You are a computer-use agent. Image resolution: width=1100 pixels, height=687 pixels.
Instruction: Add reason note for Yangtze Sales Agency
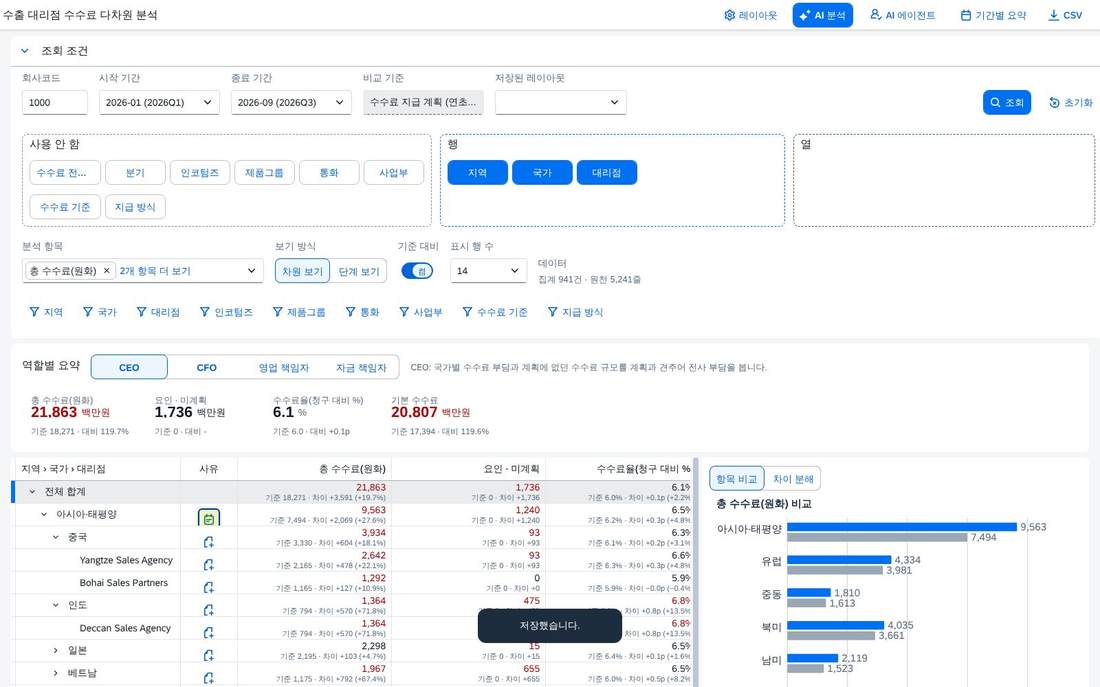tap(209, 564)
